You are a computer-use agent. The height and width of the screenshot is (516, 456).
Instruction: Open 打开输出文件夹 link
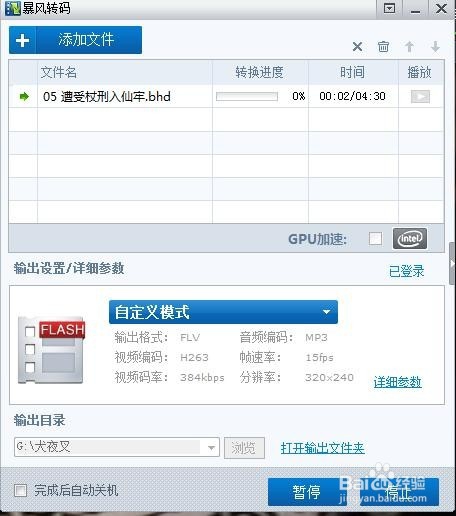tap(322, 448)
